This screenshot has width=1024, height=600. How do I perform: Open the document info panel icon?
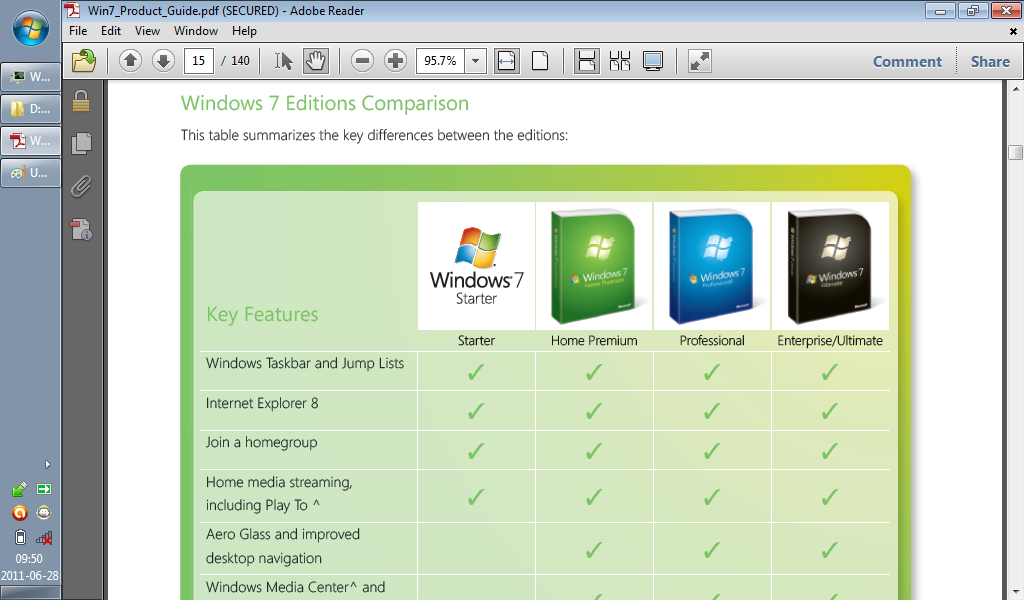(x=81, y=229)
